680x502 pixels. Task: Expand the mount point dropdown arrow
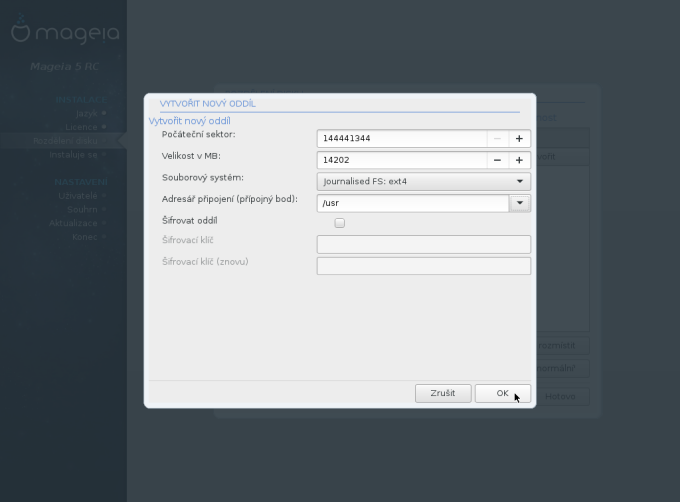tap(520, 203)
